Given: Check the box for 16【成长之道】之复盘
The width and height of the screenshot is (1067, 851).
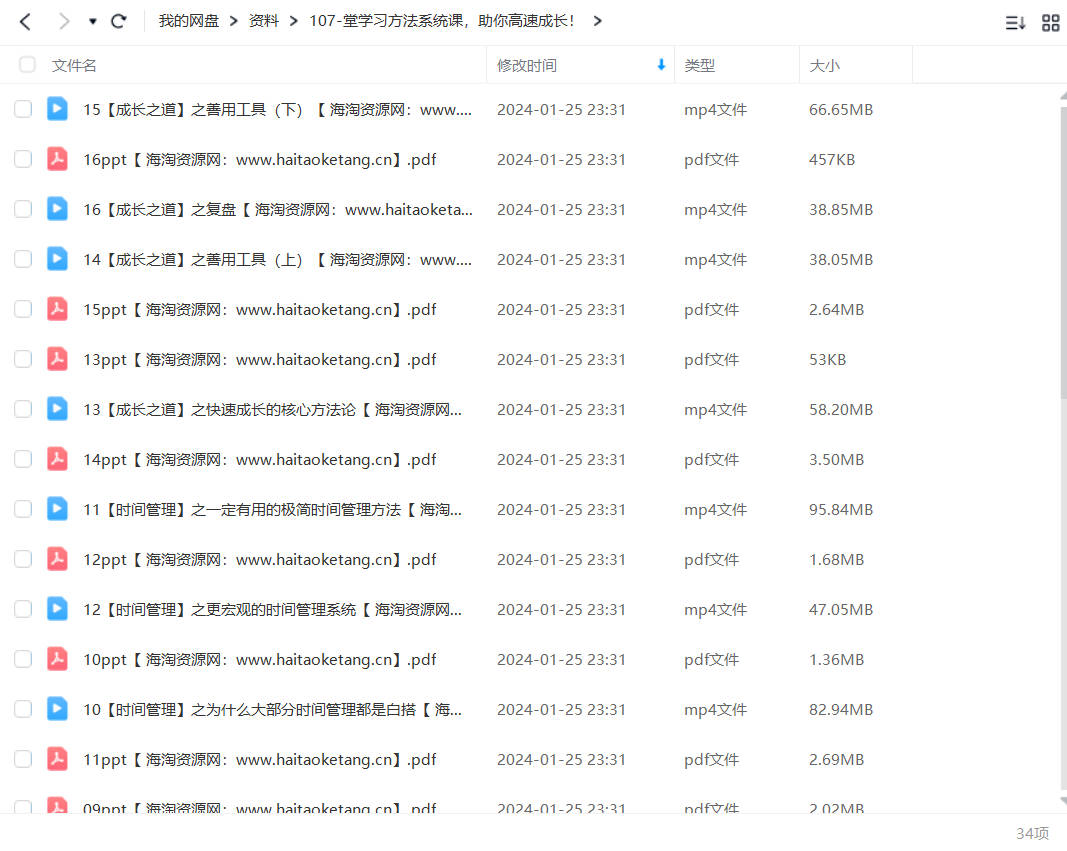Looking at the screenshot, I should [x=23, y=209].
